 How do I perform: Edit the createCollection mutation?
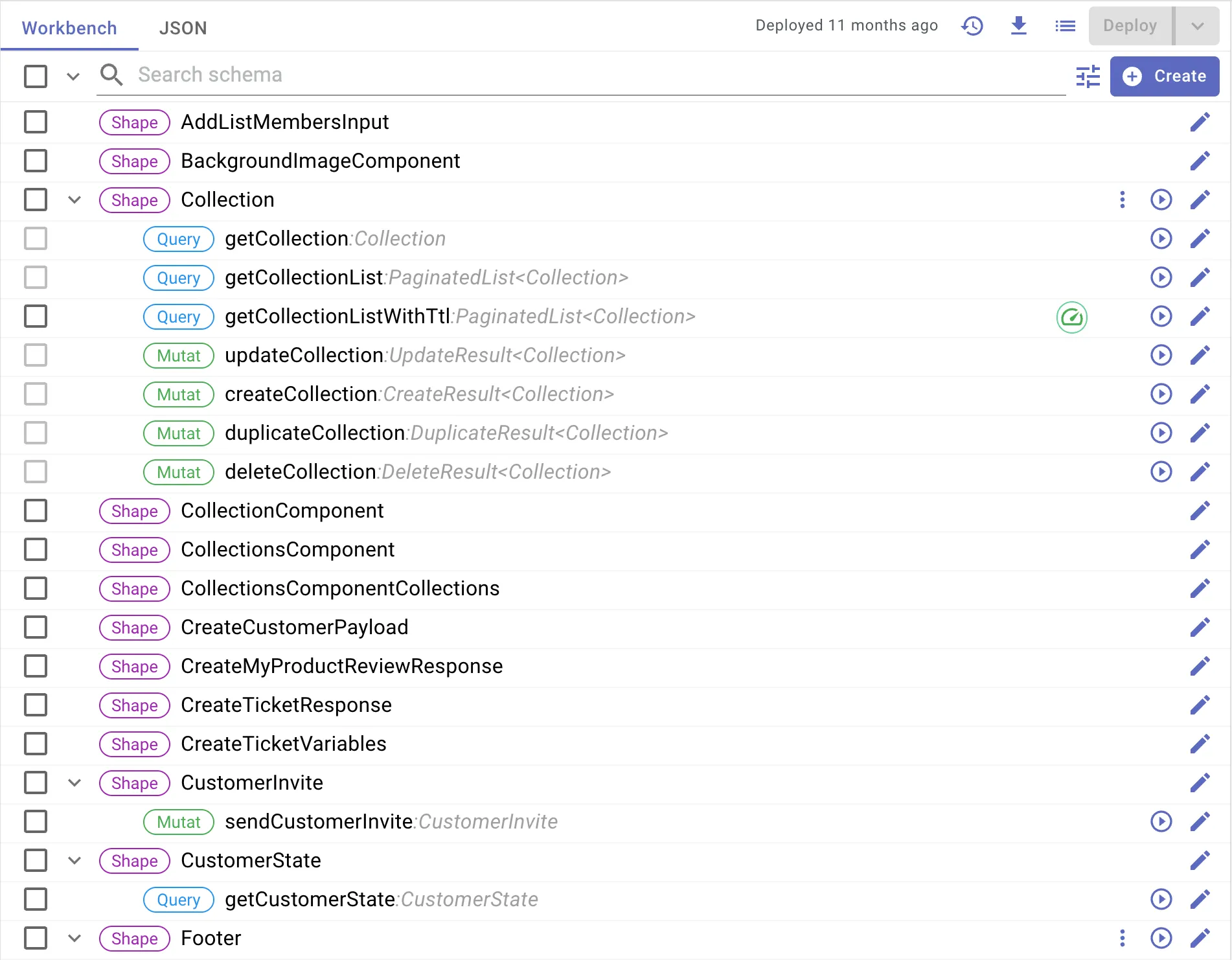pyautogui.click(x=1200, y=394)
